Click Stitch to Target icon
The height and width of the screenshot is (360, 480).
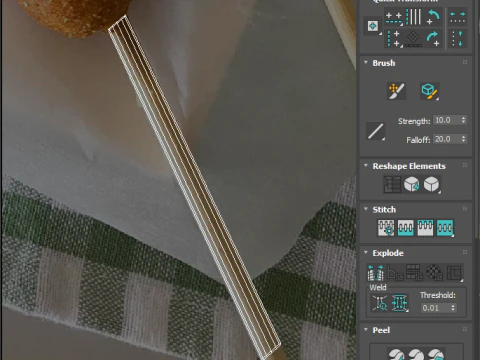[386, 228]
